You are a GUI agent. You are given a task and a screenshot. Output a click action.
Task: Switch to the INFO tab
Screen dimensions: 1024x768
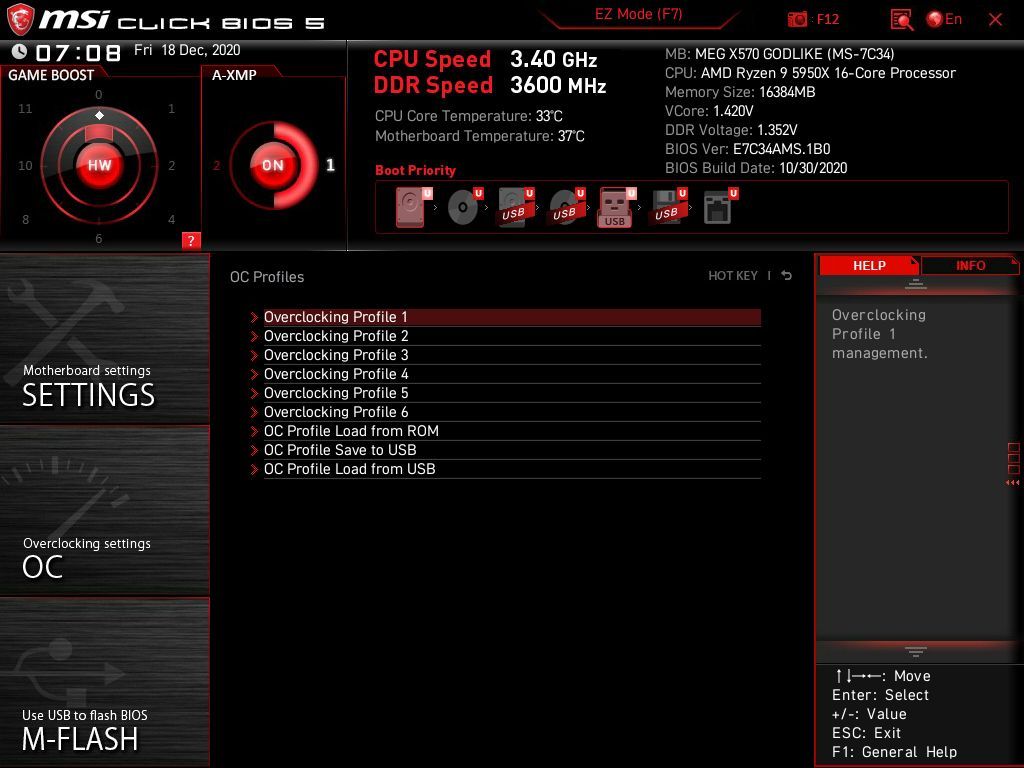pos(970,265)
